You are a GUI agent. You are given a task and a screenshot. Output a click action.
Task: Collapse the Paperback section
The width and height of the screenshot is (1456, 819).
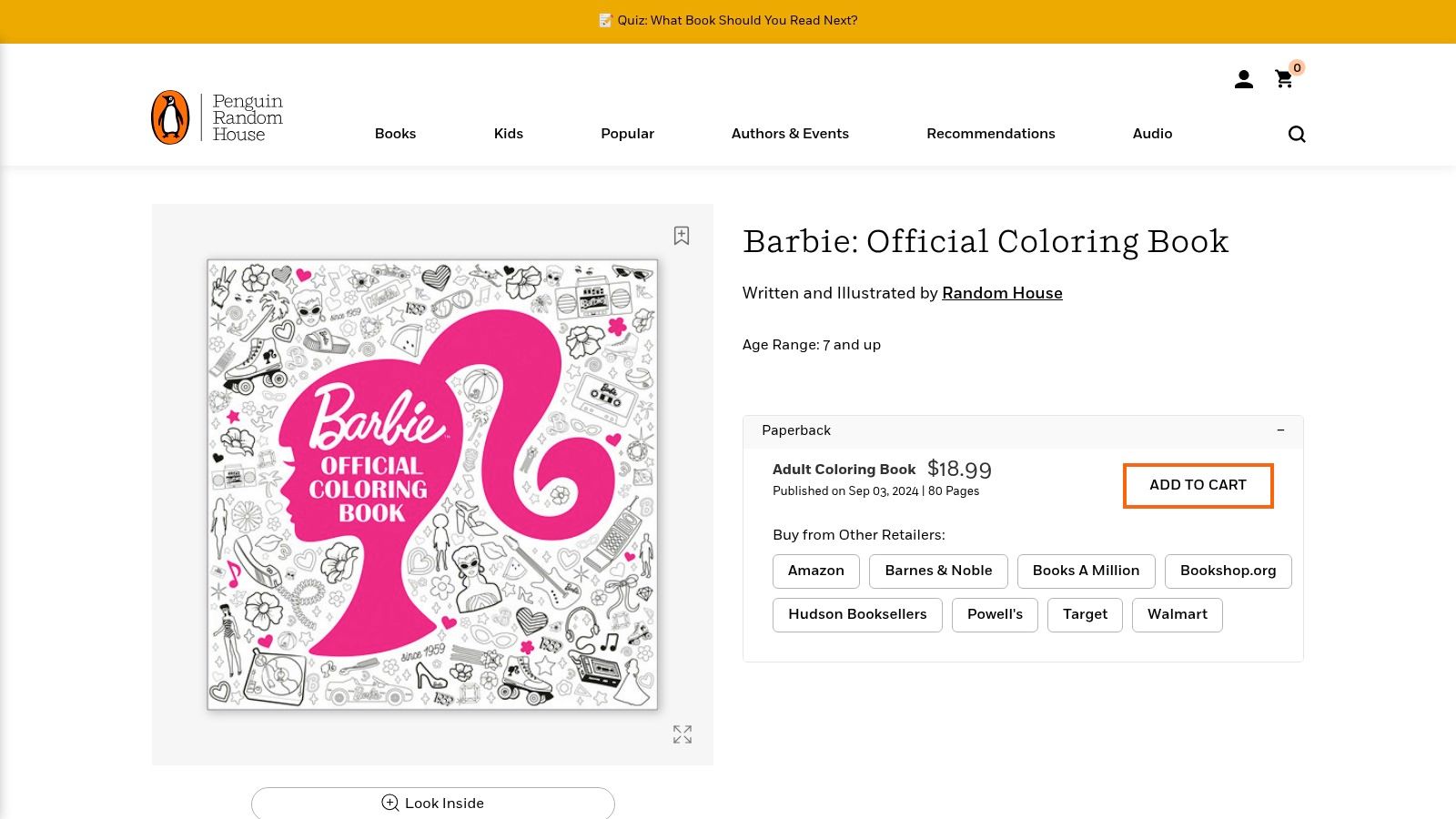tap(1280, 430)
